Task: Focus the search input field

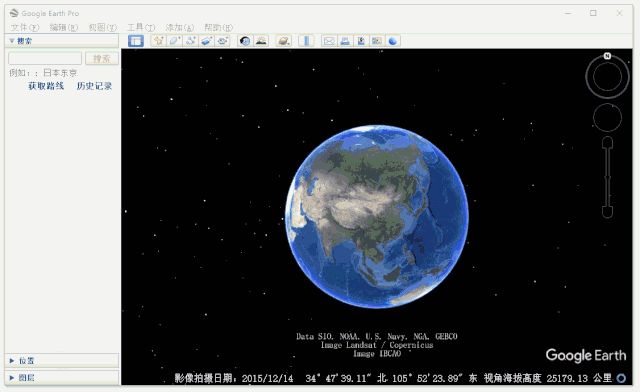Action: click(45, 58)
